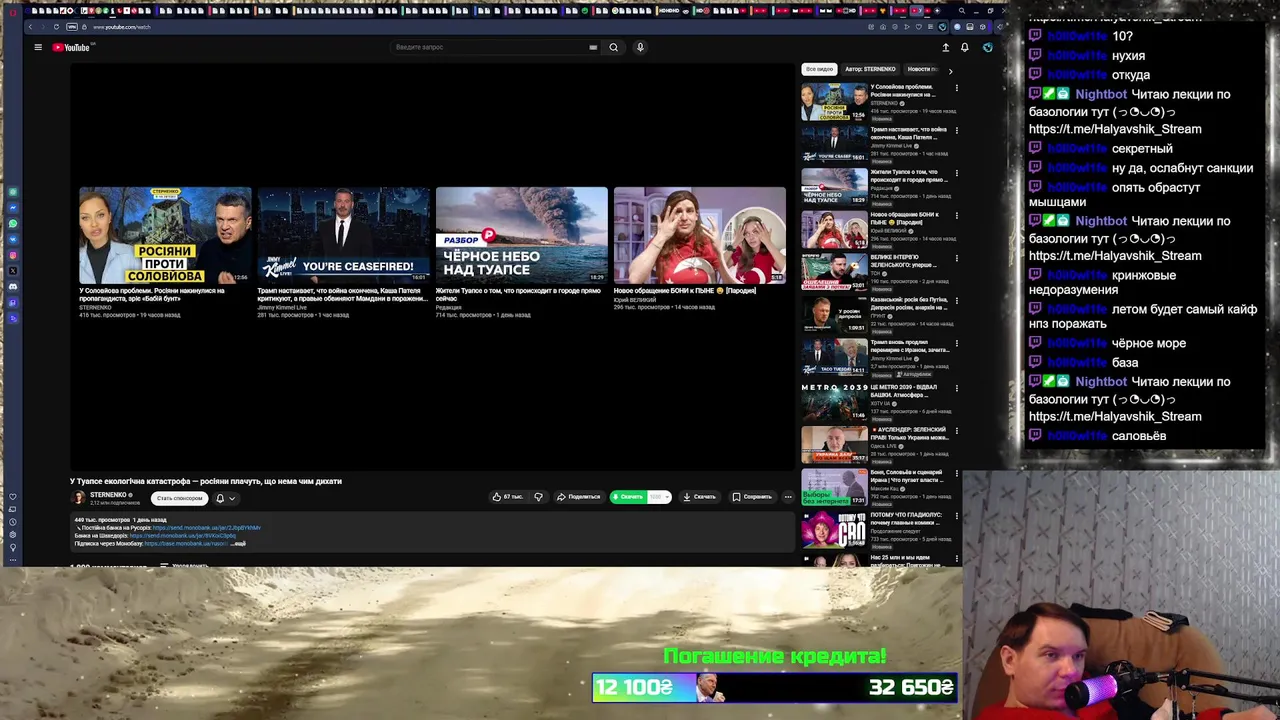Screen dimensions: 1280x720
Task: Click the STERNENKO channel avatar
Action: (78, 497)
